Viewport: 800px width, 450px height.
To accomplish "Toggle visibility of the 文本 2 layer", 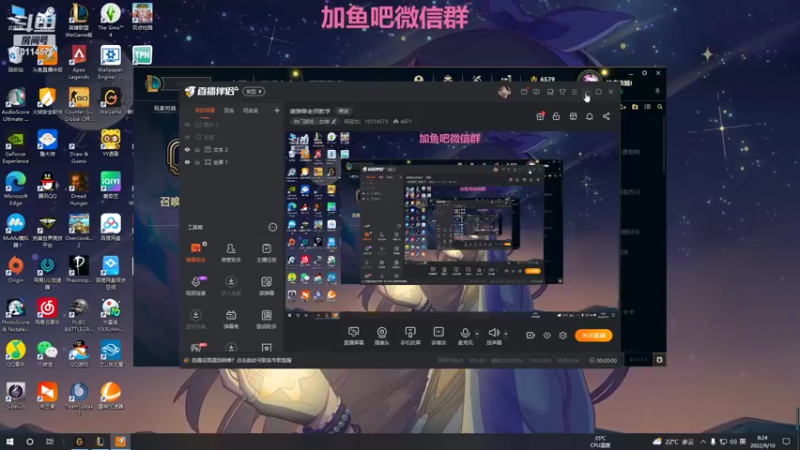I will pos(187,149).
